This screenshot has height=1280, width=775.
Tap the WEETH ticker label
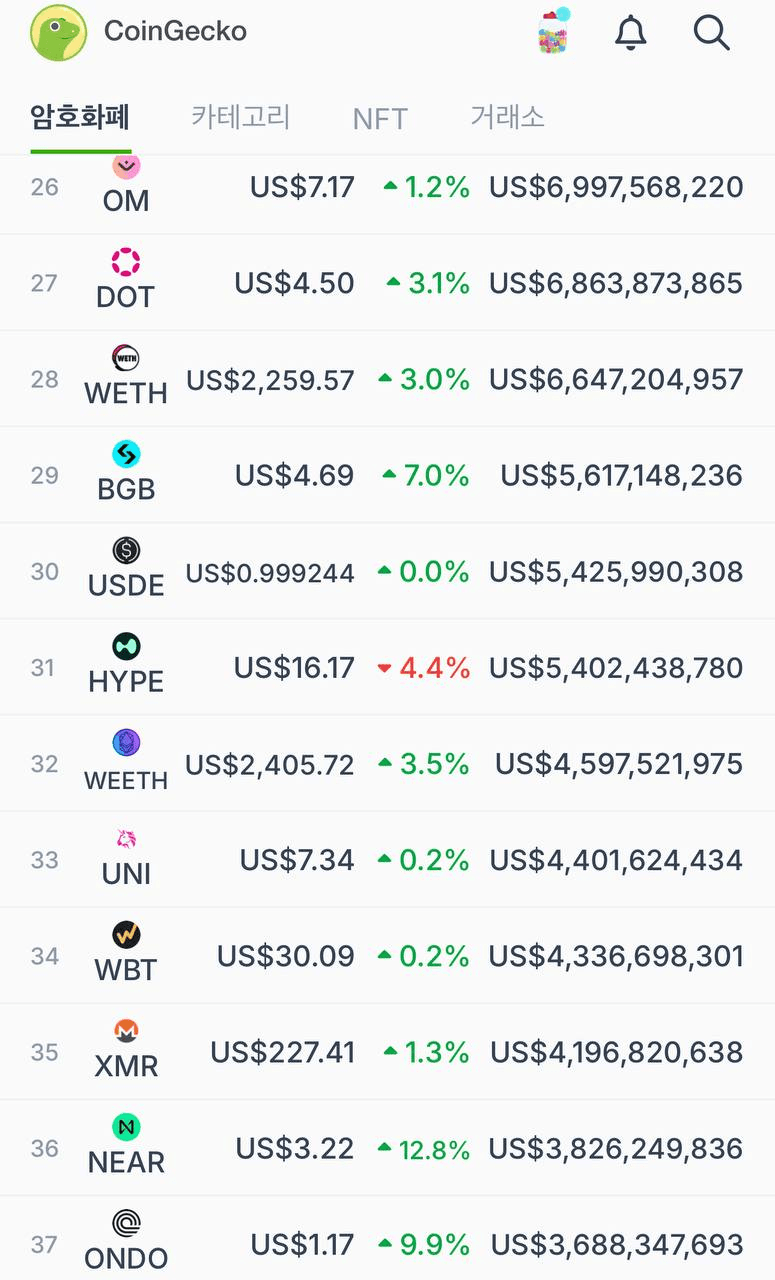click(126, 779)
